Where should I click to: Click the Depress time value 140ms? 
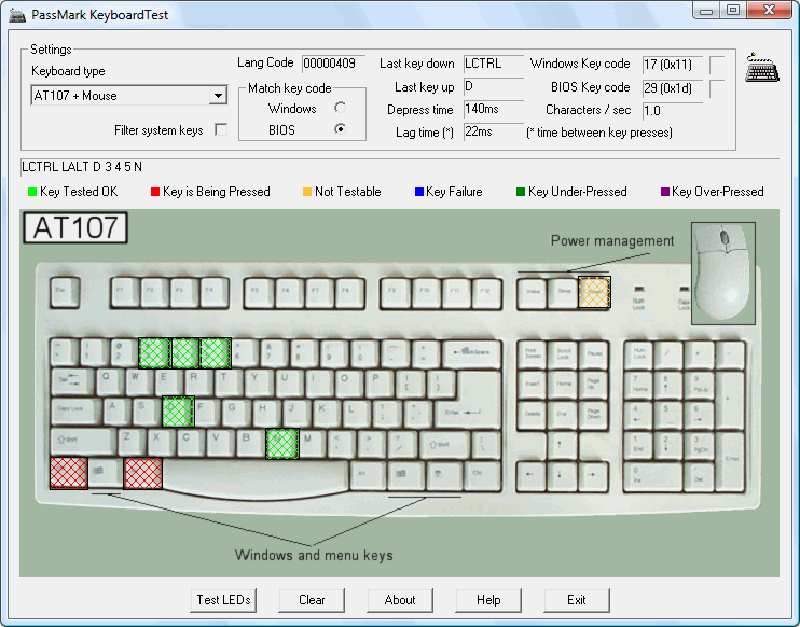tap(493, 109)
